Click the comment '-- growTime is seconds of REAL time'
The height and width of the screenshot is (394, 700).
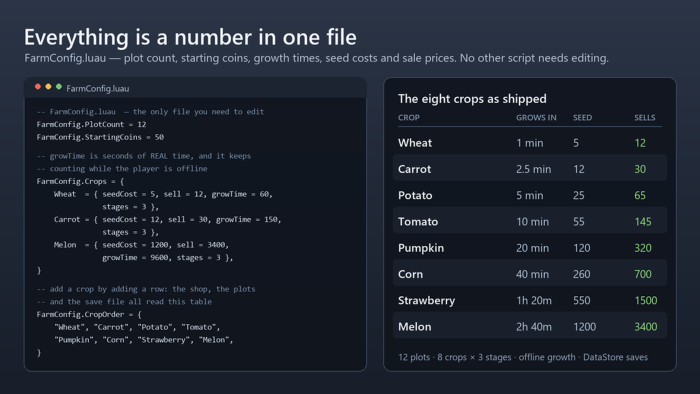(144, 156)
